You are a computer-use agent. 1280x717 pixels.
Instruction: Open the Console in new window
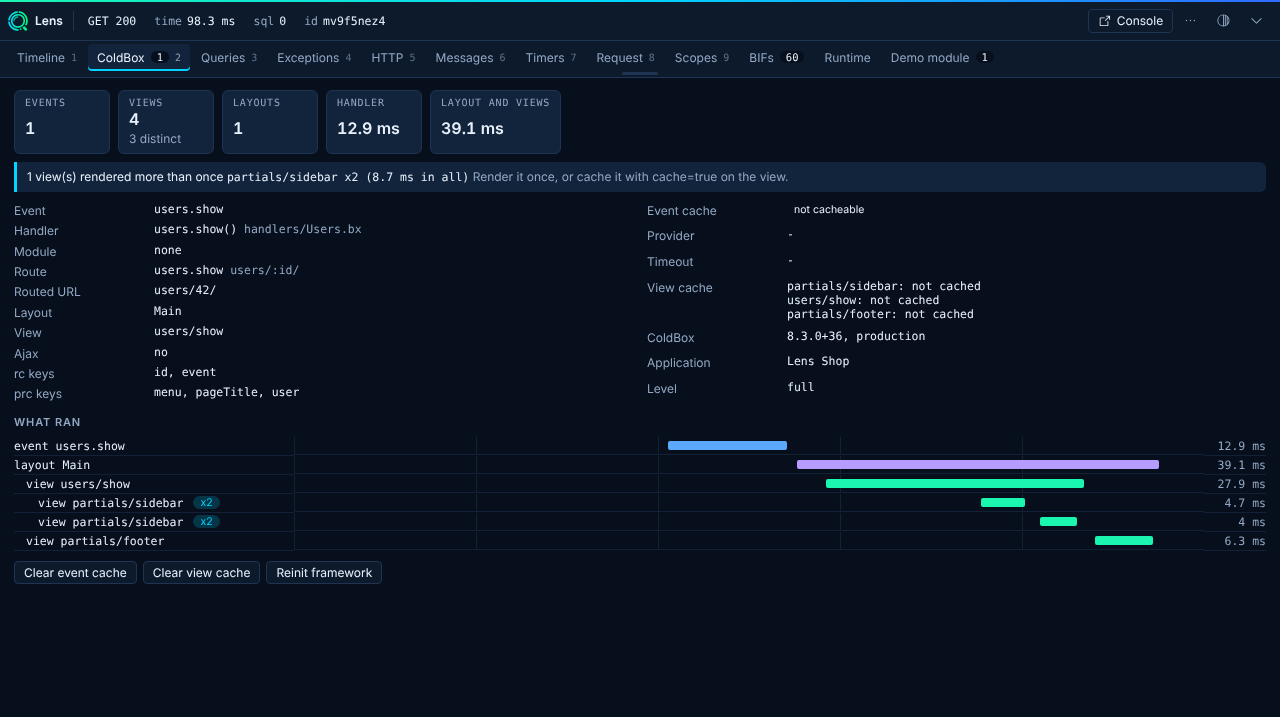pyautogui.click(x=1130, y=21)
